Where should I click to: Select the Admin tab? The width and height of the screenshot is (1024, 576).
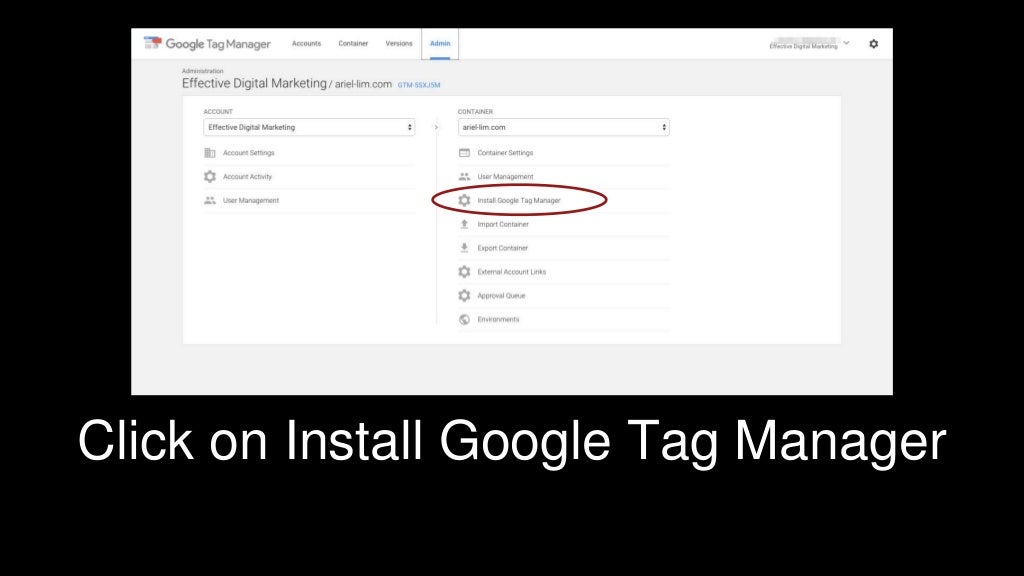pos(440,44)
